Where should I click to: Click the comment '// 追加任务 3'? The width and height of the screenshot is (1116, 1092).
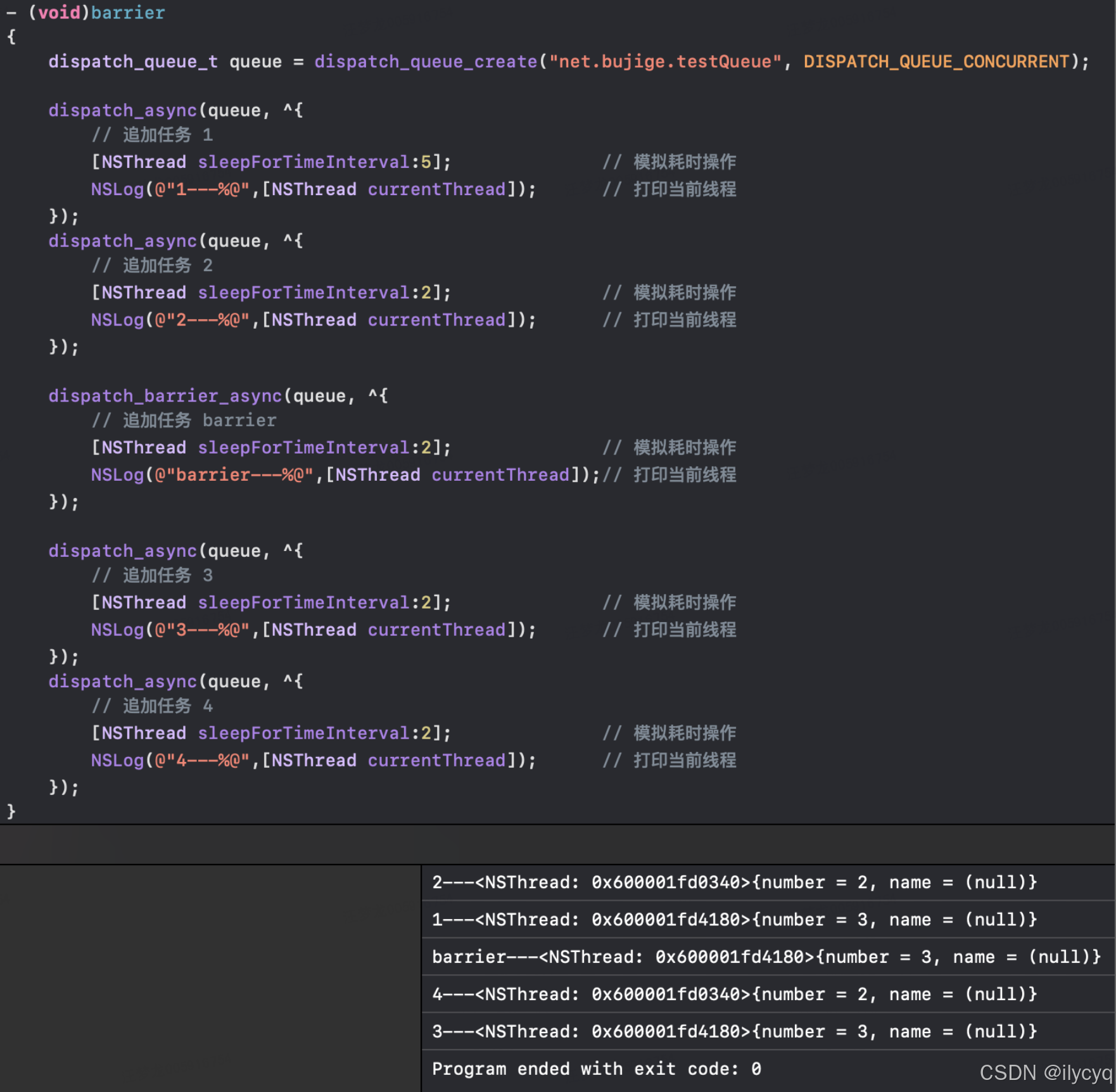pos(152,576)
